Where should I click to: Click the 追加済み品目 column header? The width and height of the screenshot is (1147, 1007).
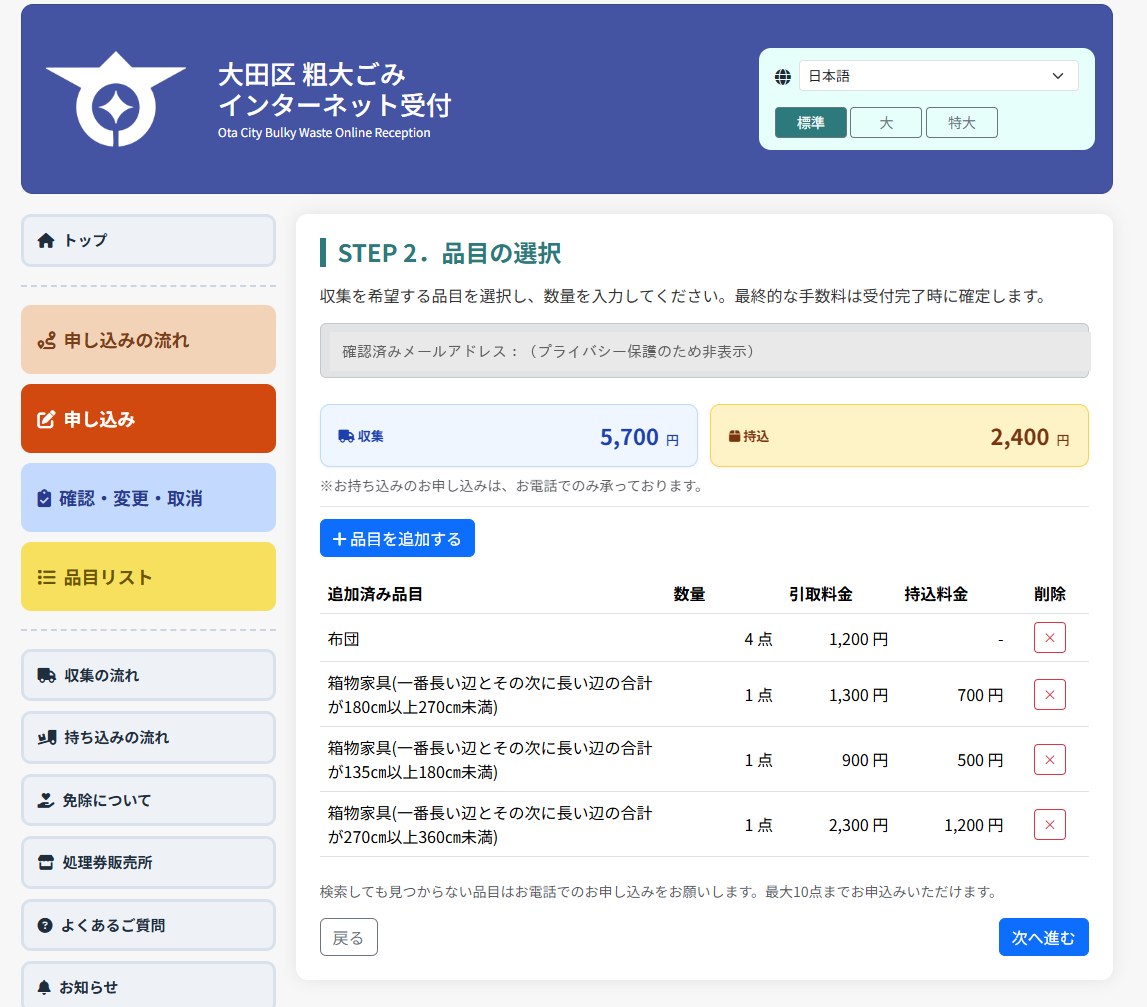coord(375,594)
